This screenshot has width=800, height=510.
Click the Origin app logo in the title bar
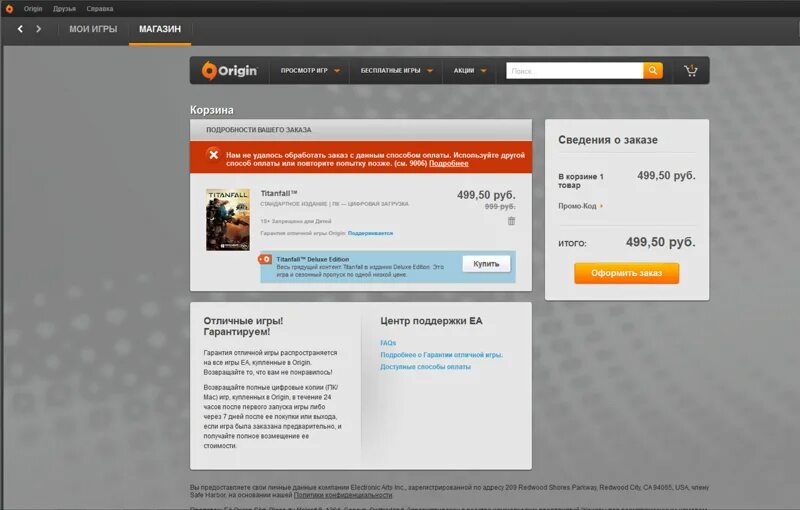(9, 9)
